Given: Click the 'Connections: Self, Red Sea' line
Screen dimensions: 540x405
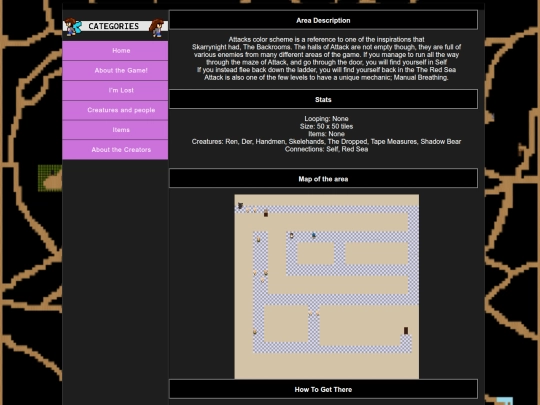Looking at the screenshot, I should 326,149.
